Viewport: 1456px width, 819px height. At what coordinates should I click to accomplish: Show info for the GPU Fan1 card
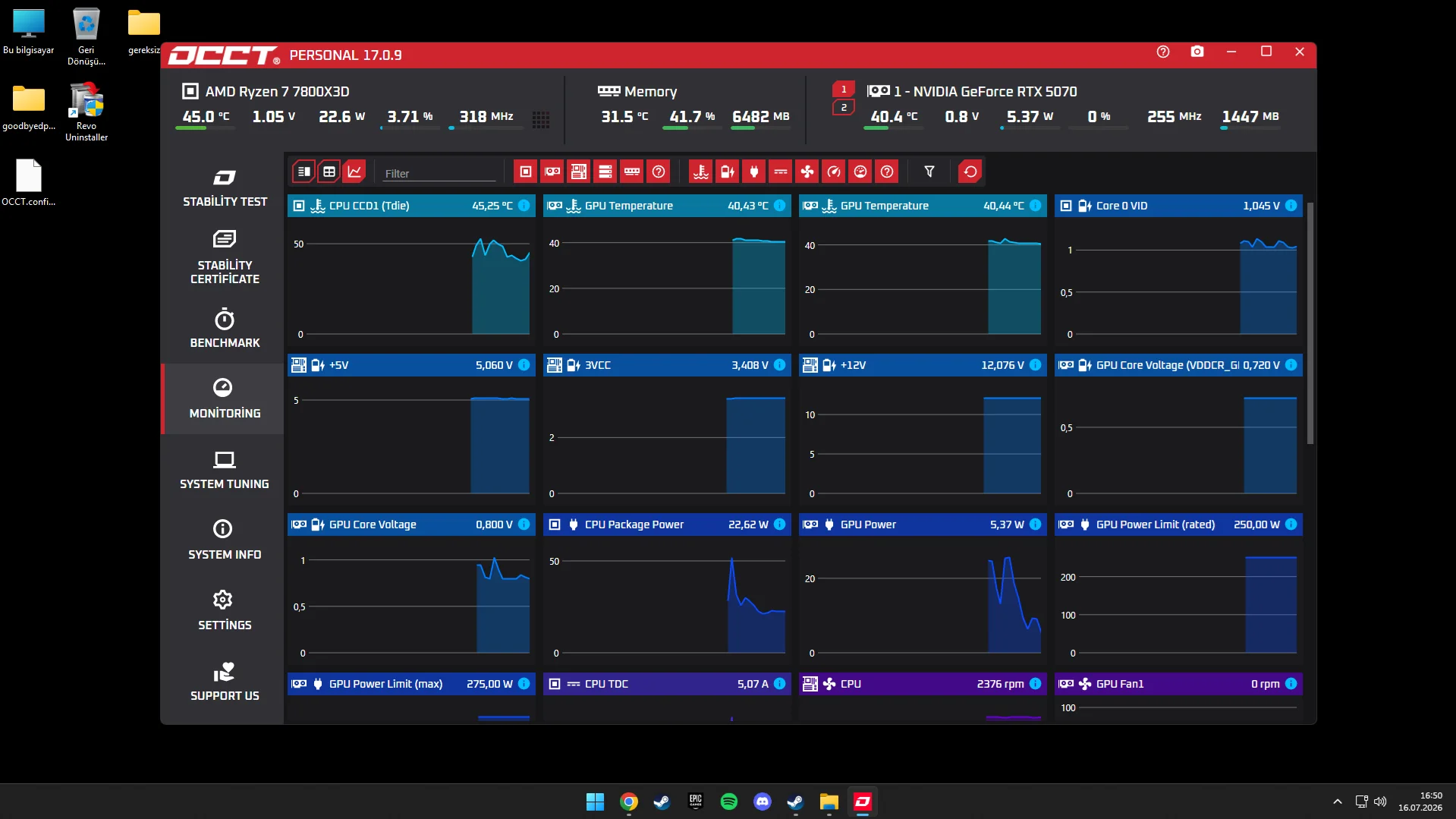[1291, 684]
